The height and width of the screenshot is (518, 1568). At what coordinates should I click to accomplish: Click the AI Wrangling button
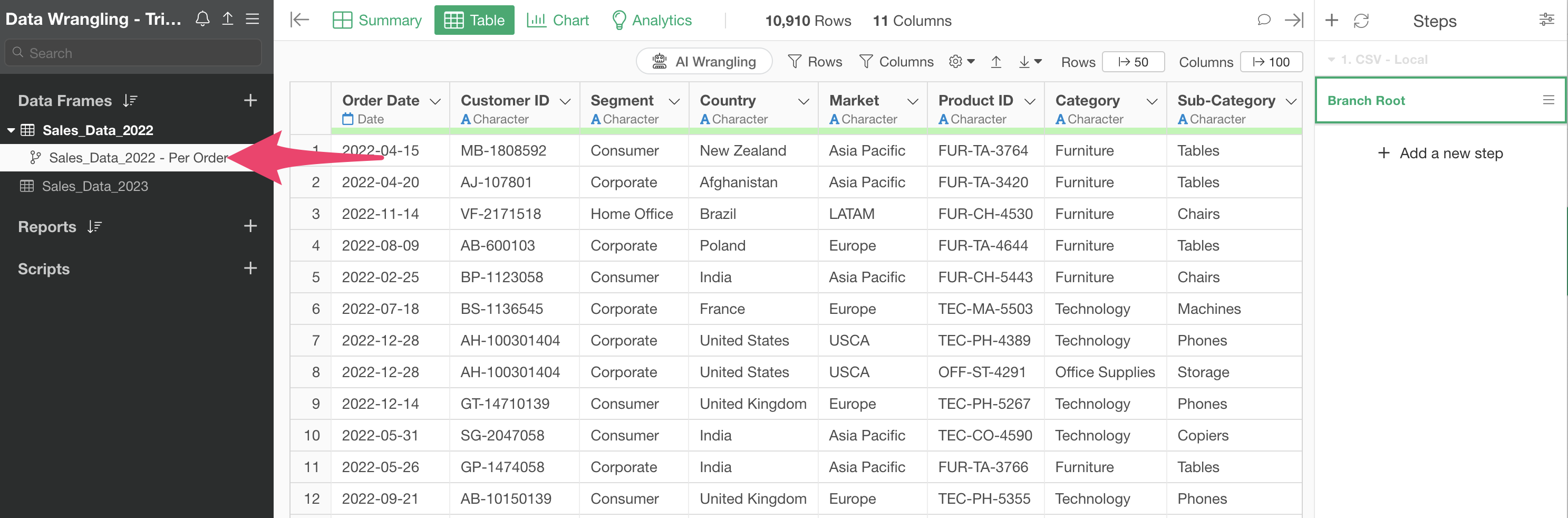click(704, 62)
